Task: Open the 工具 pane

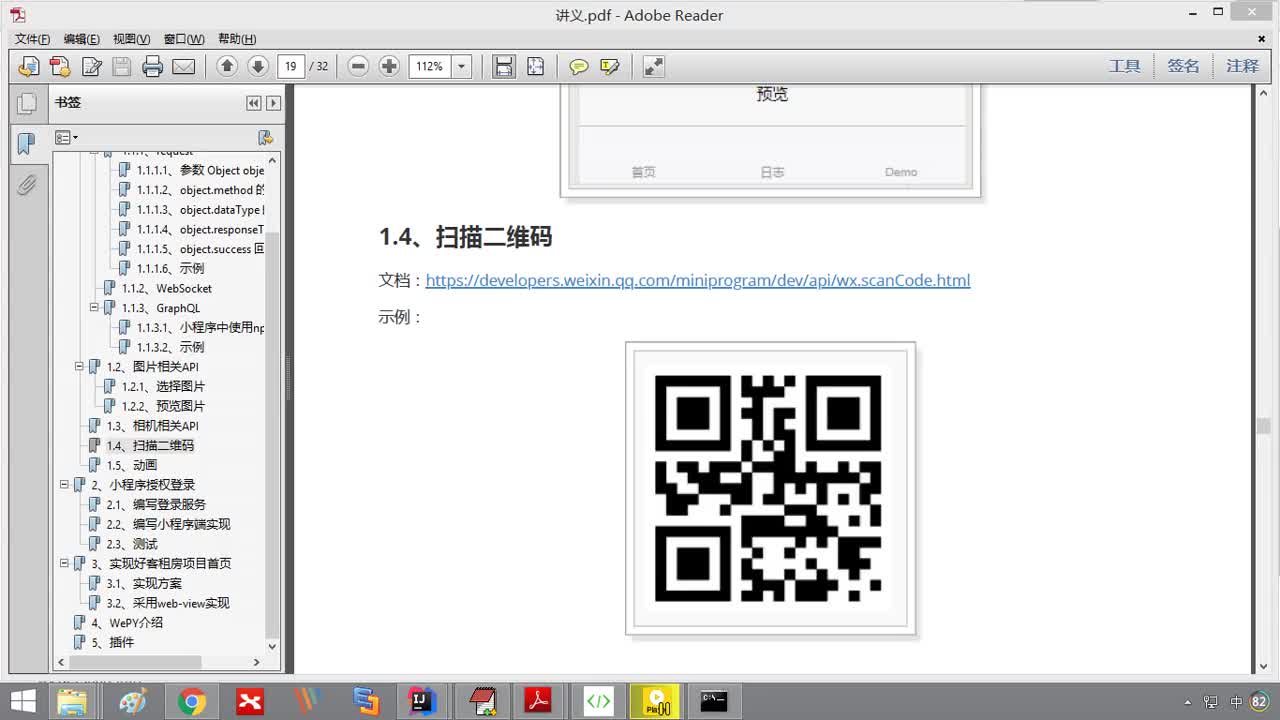Action: [x=1124, y=66]
